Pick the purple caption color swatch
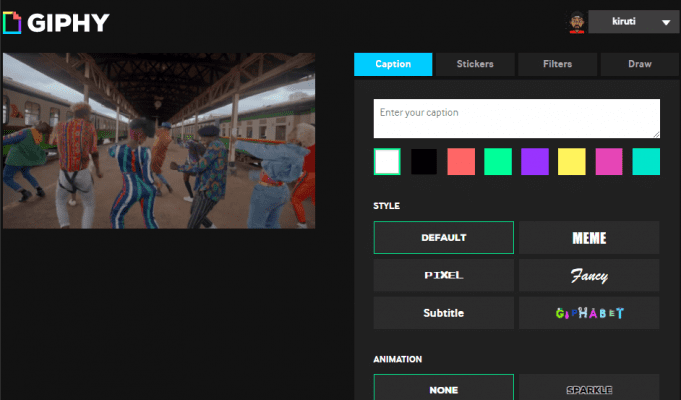Image resolution: width=681 pixels, height=400 pixels. tap(535, 162)
